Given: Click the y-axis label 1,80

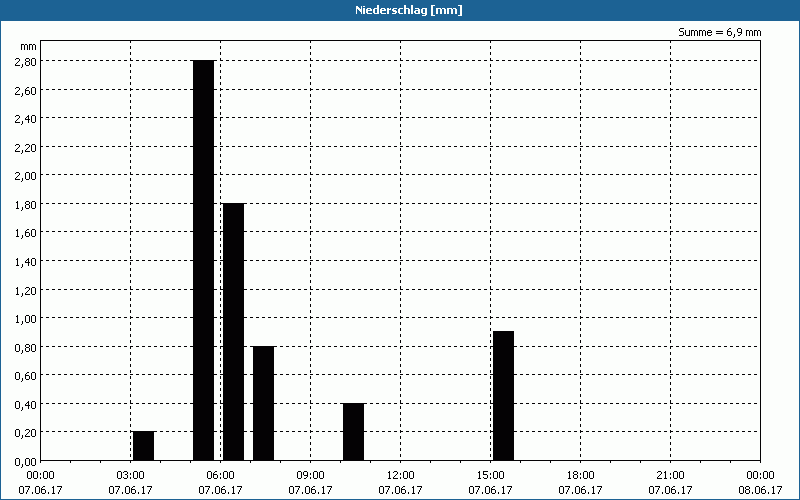Looking at the screenshot, I should (x=28, y=204).
